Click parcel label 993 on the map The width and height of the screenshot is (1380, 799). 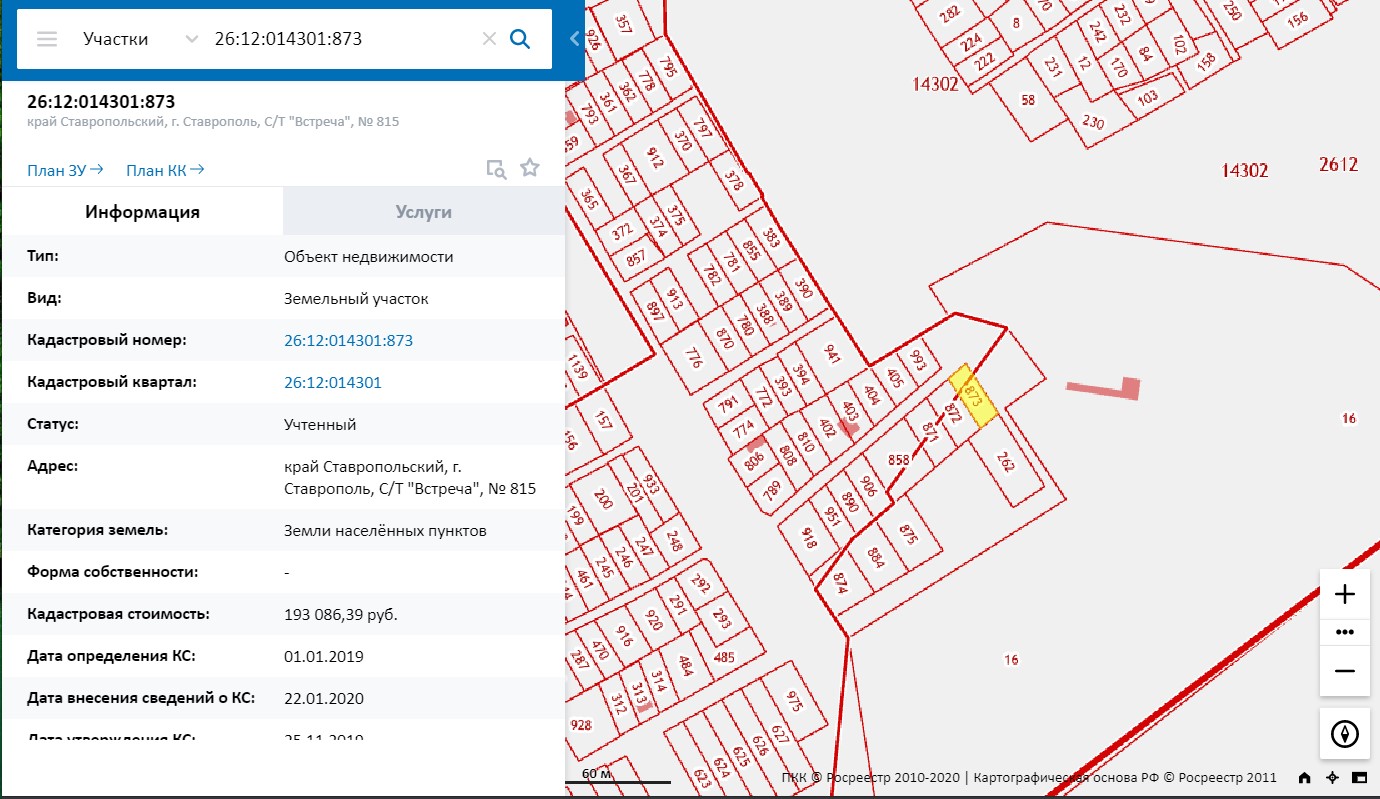point(919,361)
